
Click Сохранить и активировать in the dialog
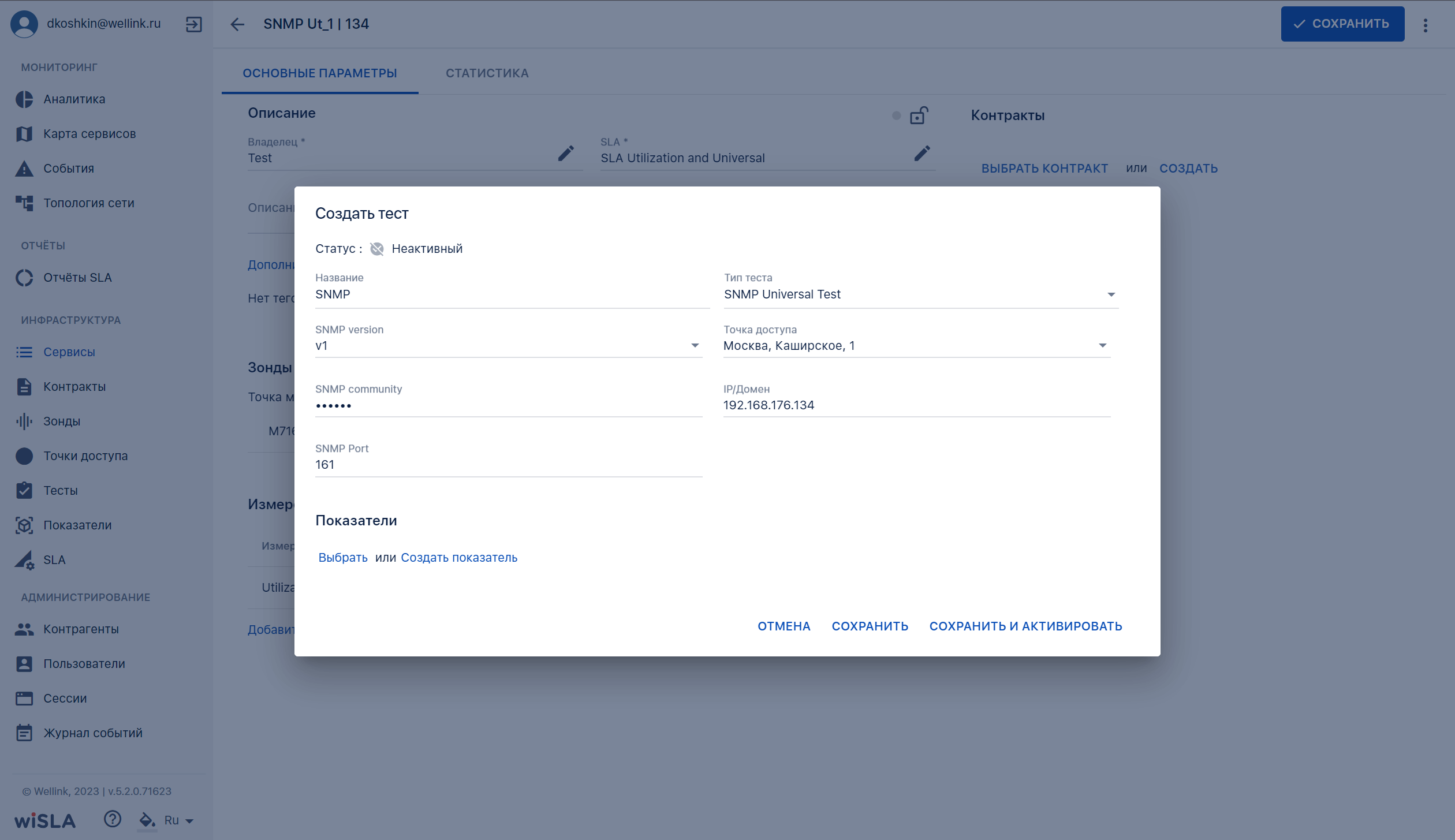1025,626
